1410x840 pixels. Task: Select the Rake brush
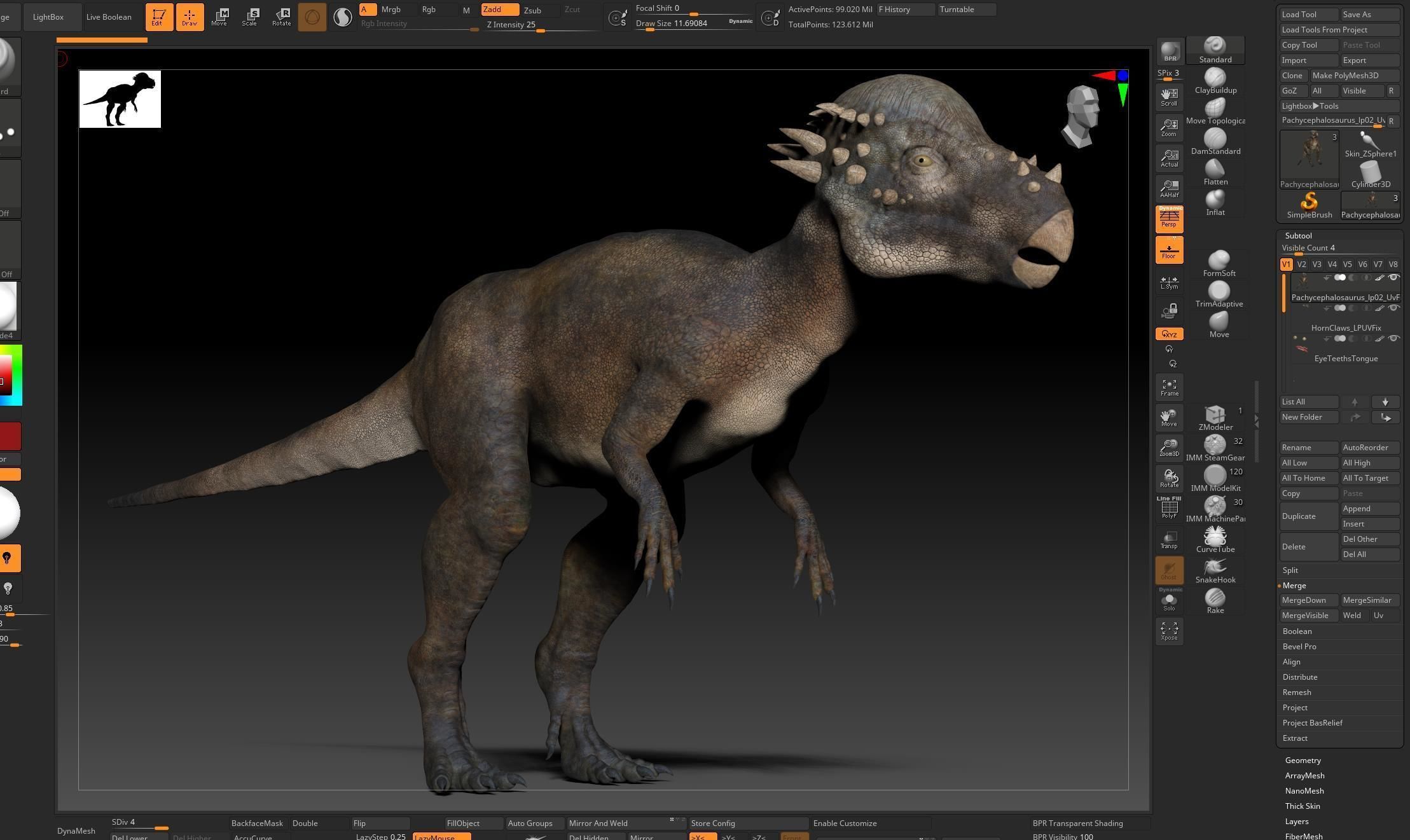(x=1215, y=601)
